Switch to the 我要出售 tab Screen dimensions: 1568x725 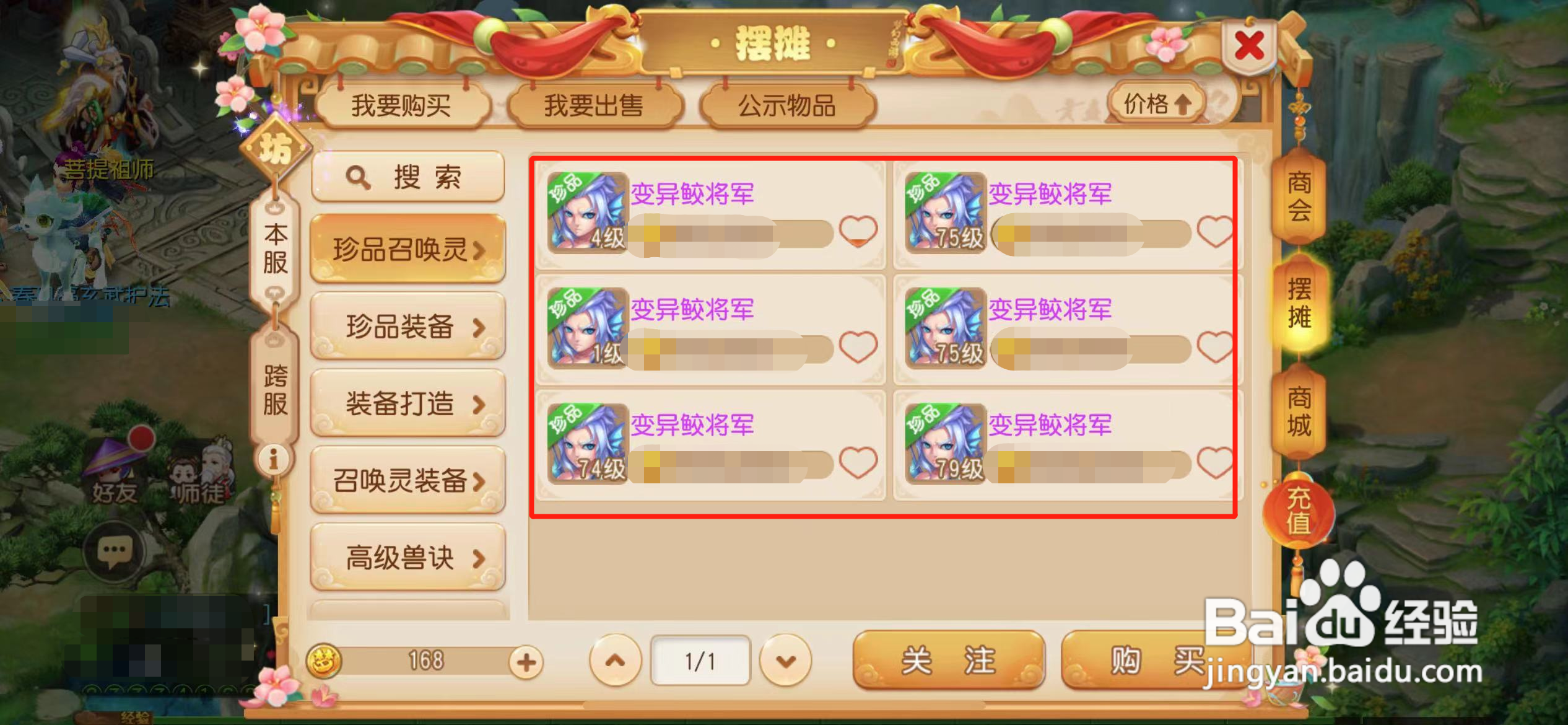[595, 105]
